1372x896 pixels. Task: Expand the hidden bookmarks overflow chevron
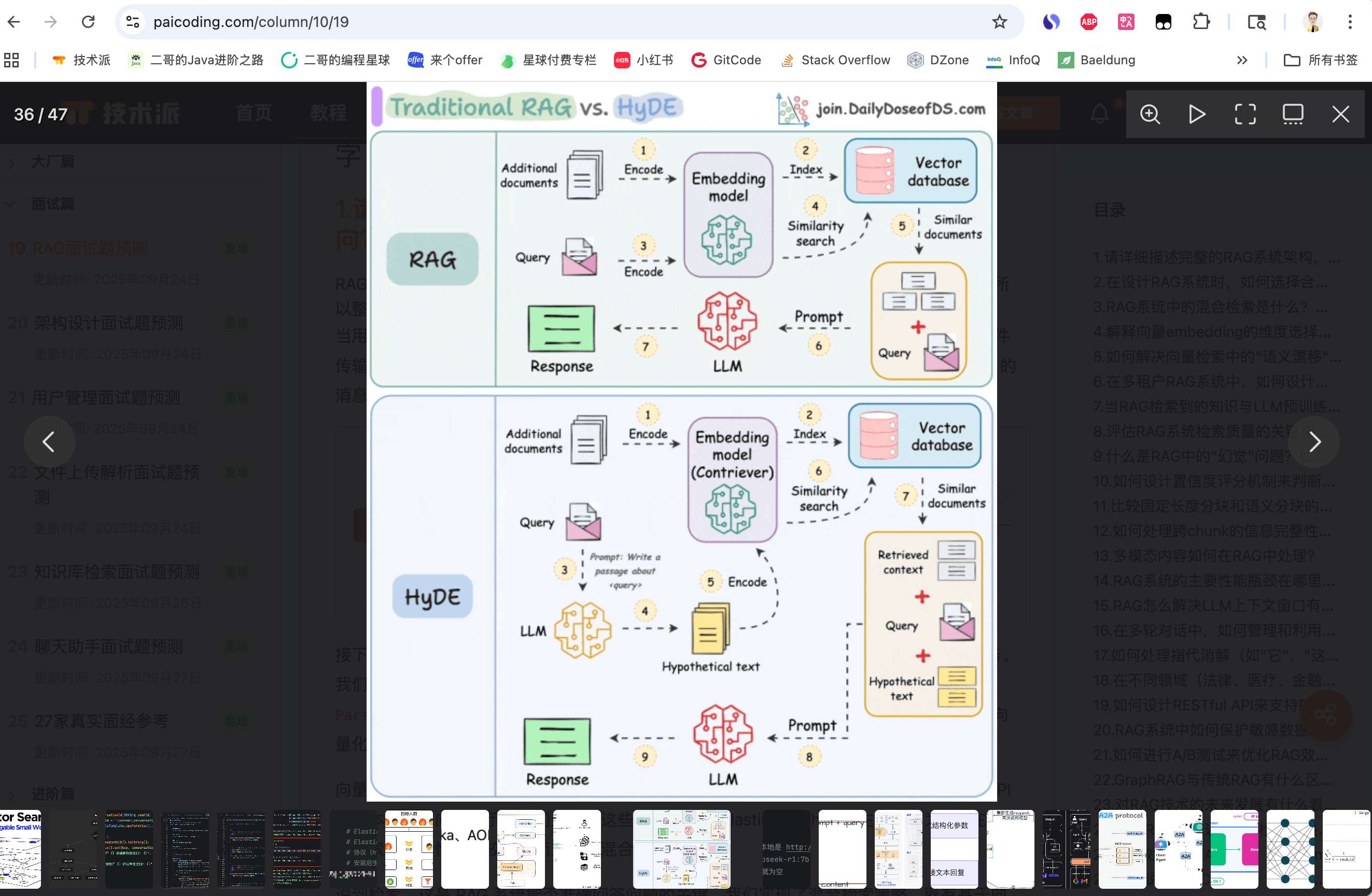[x=1242, y=60]
